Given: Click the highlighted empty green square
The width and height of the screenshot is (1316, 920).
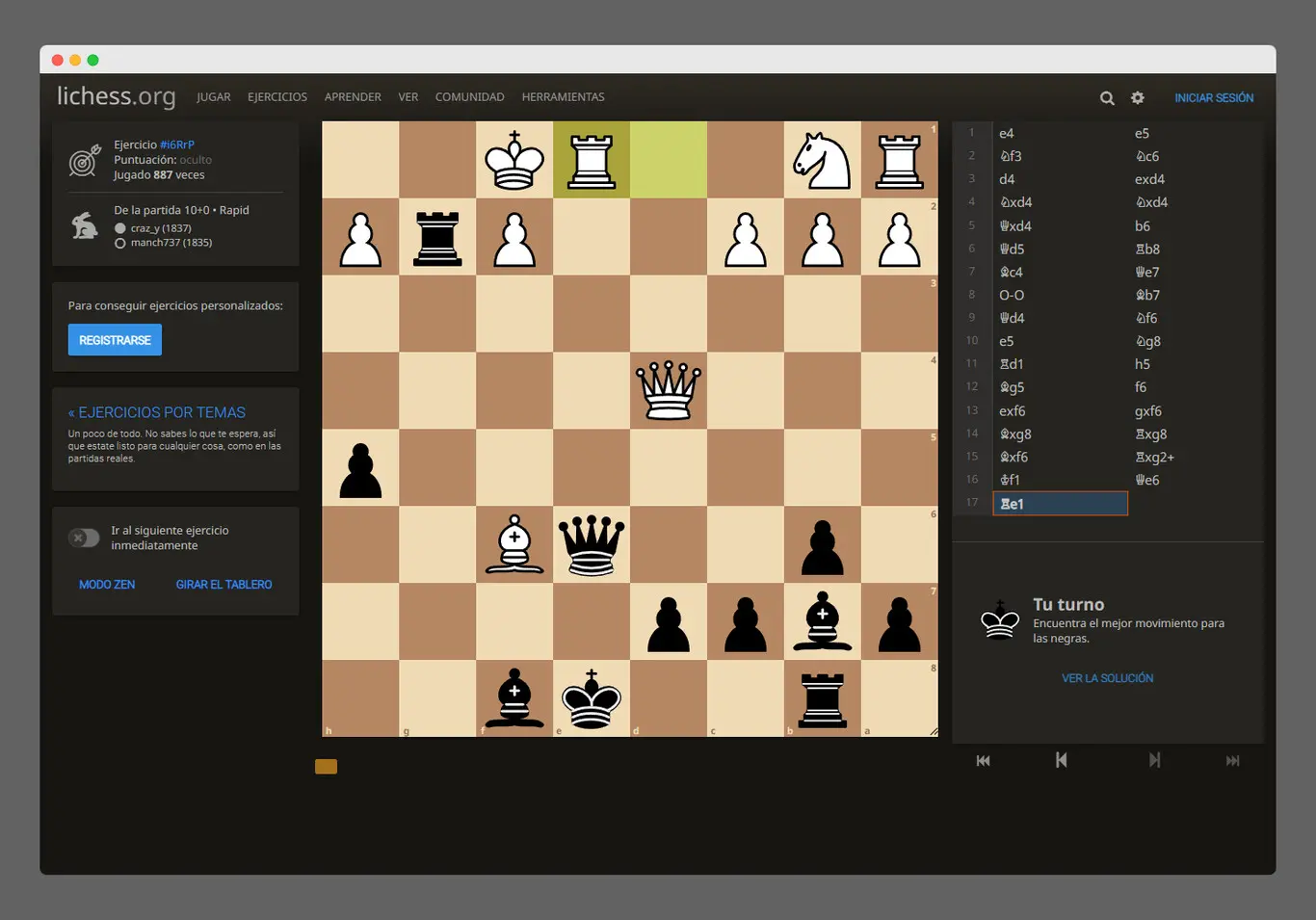Looking at the screenshot, I should pyautogui.click(x=669, y=160).
